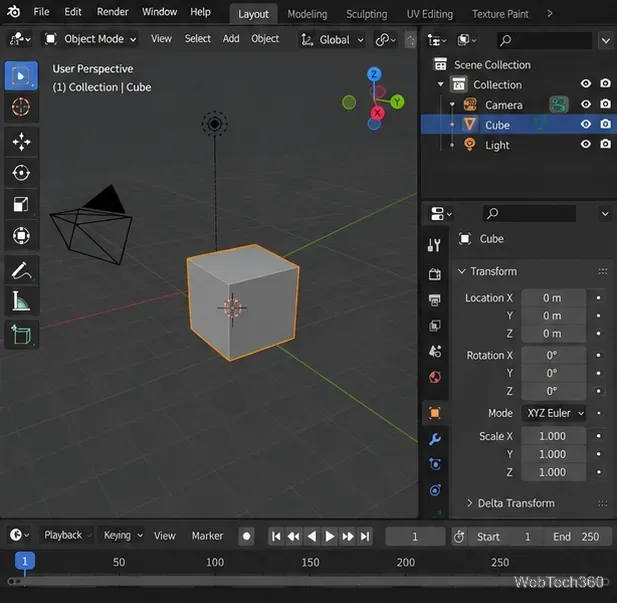617x603 pixels.
Task: Click the X axis on navigation gizmo
Action: pyautogui.click(x=377, y=113)
